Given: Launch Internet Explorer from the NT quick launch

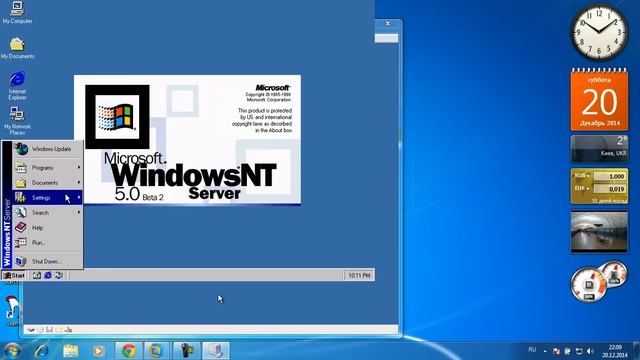Looking at the screenshot, I should click(x=48, y=276).
